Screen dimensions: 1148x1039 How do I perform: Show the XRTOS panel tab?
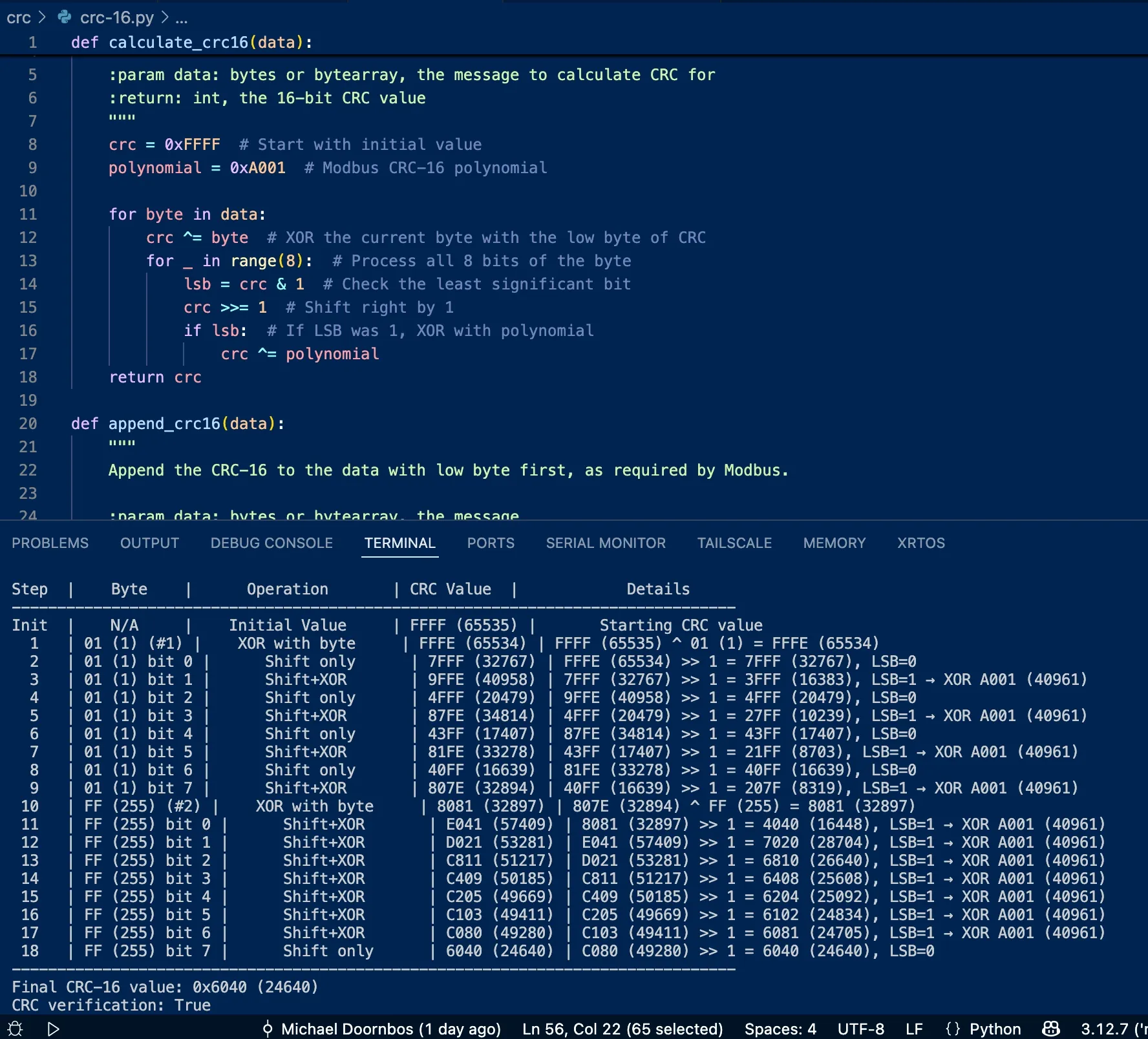coord(920,543)
